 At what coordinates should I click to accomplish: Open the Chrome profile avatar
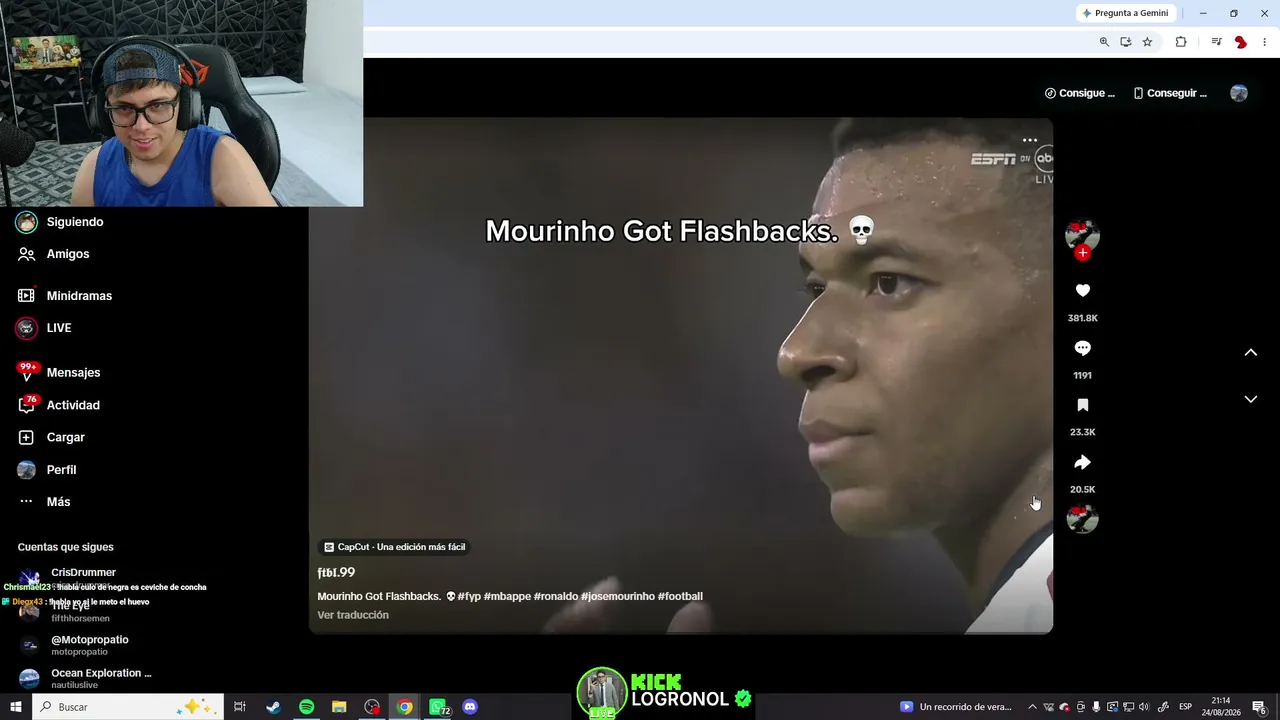pyautogui.click(x=1241, y=42)
